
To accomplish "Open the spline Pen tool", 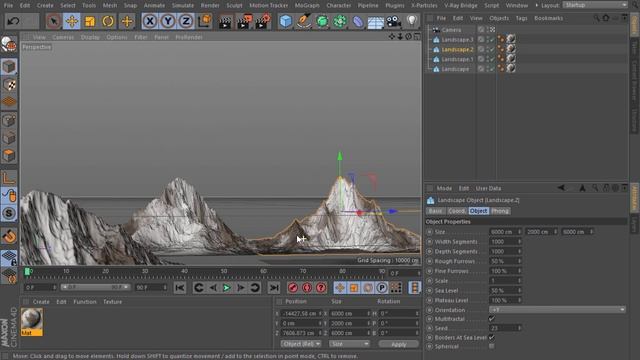I will [x=304, y=21].
